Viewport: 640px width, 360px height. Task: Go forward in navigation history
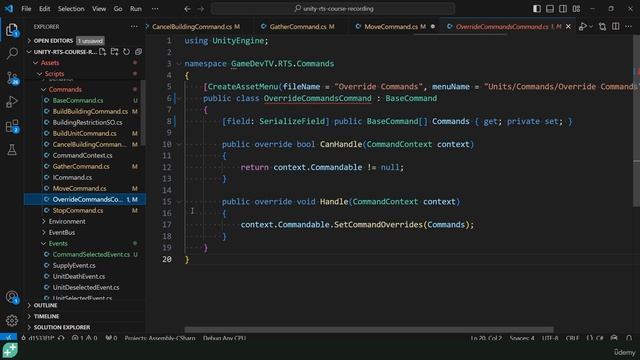(x=200, y=9)
